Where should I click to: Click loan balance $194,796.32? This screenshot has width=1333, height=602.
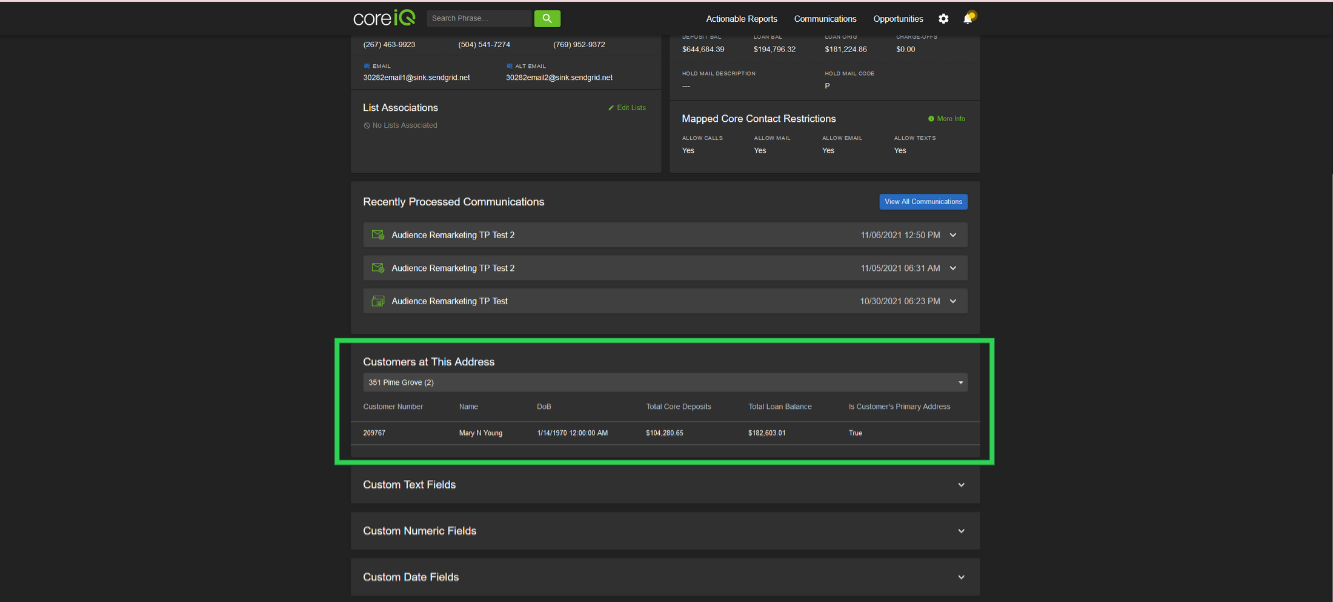pos(775,49)
